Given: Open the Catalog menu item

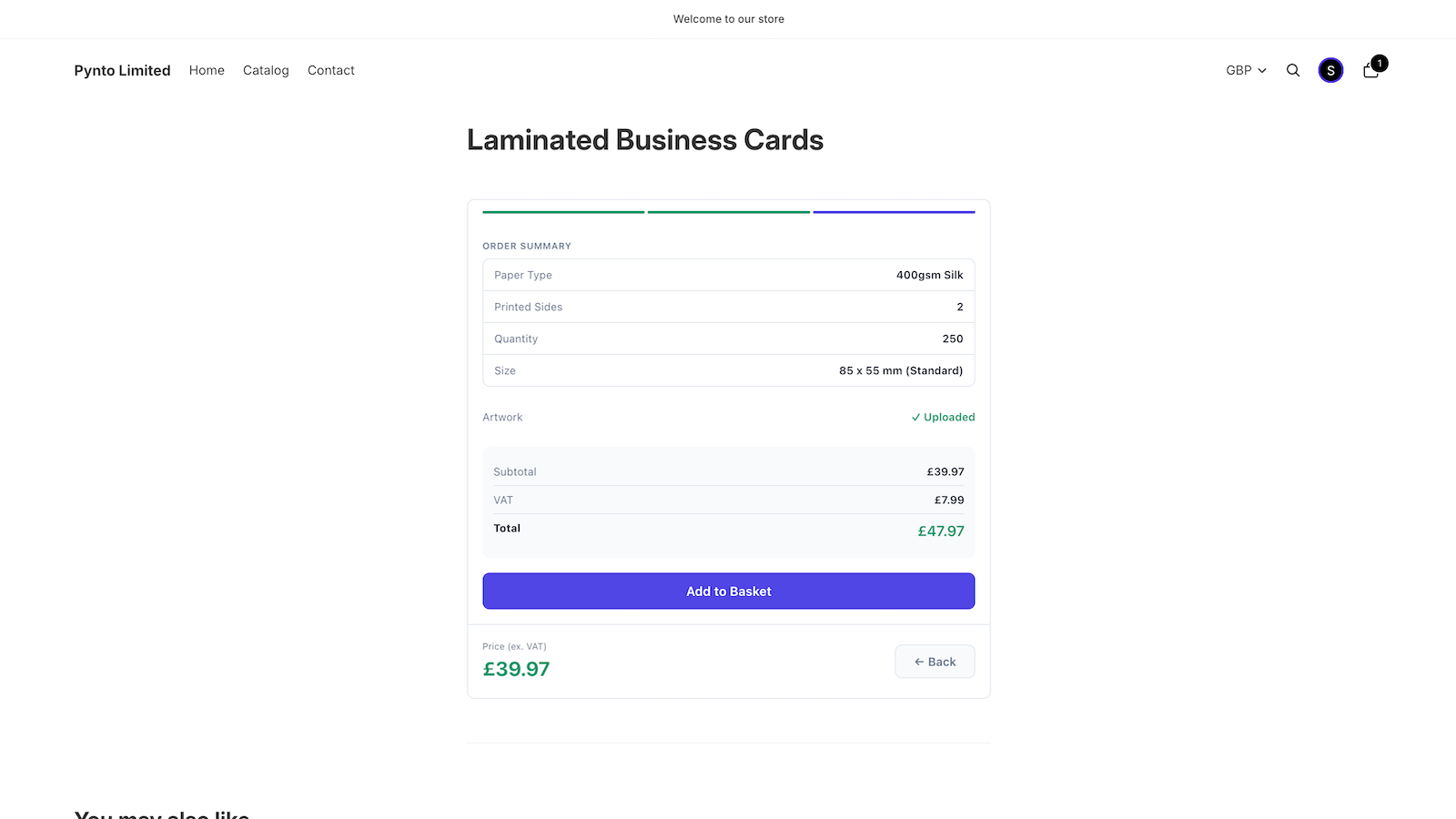Looking at the screenshot, I should [266, 70].
